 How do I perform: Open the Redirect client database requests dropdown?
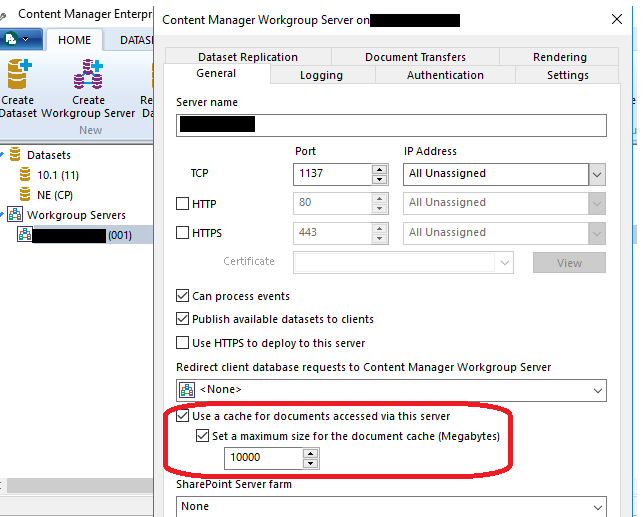pos(597,391)
